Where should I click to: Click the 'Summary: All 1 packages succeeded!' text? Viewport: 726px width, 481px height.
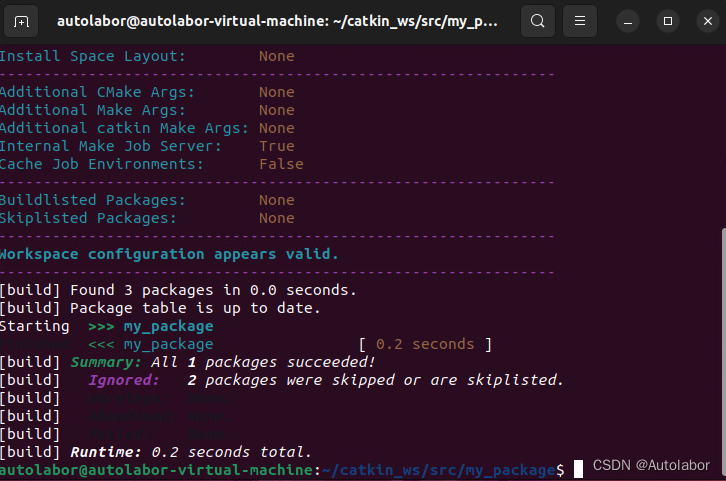(223, 362)
